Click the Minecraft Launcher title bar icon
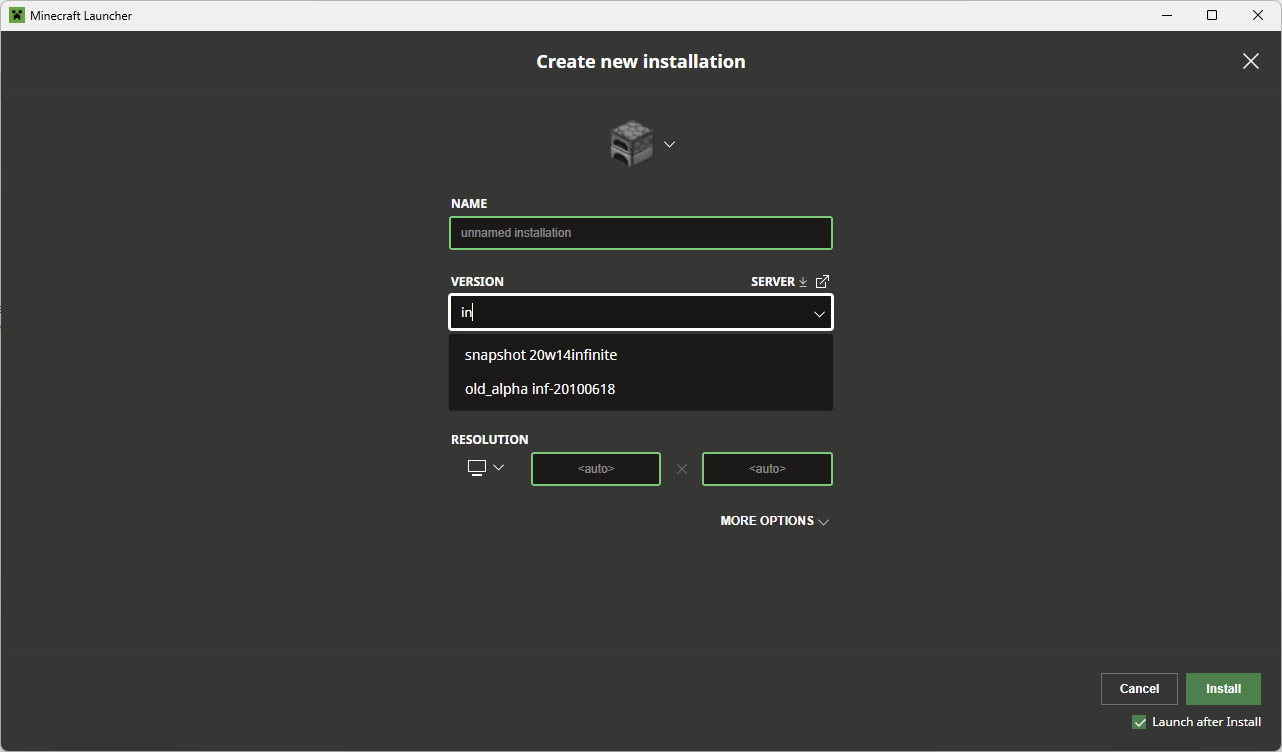Image resolution: width=1282 pixels, height=752 pixels. (17, 16)
